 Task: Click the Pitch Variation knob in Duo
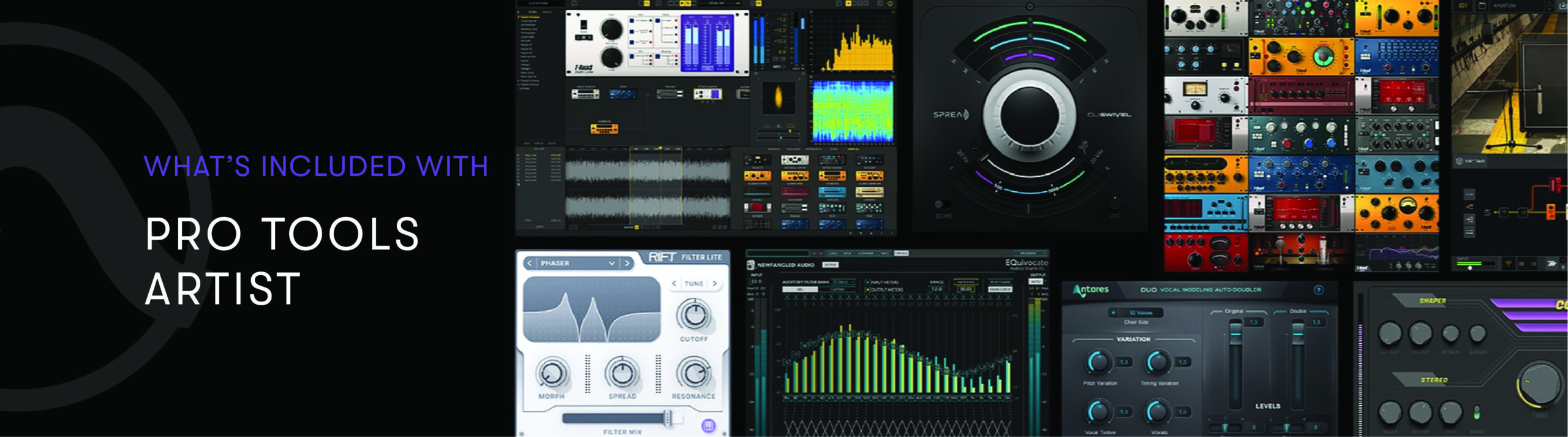(1099, 362)
